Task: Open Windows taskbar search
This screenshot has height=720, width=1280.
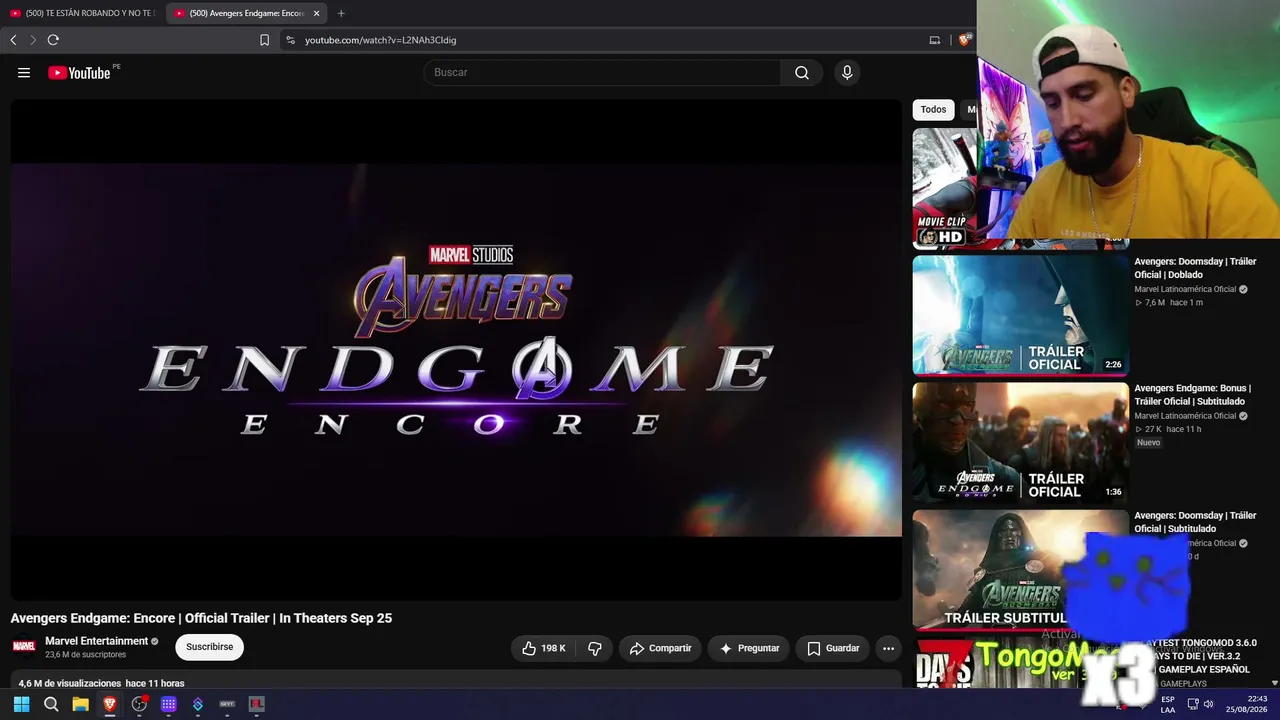Action: click(x=51, y=704)
